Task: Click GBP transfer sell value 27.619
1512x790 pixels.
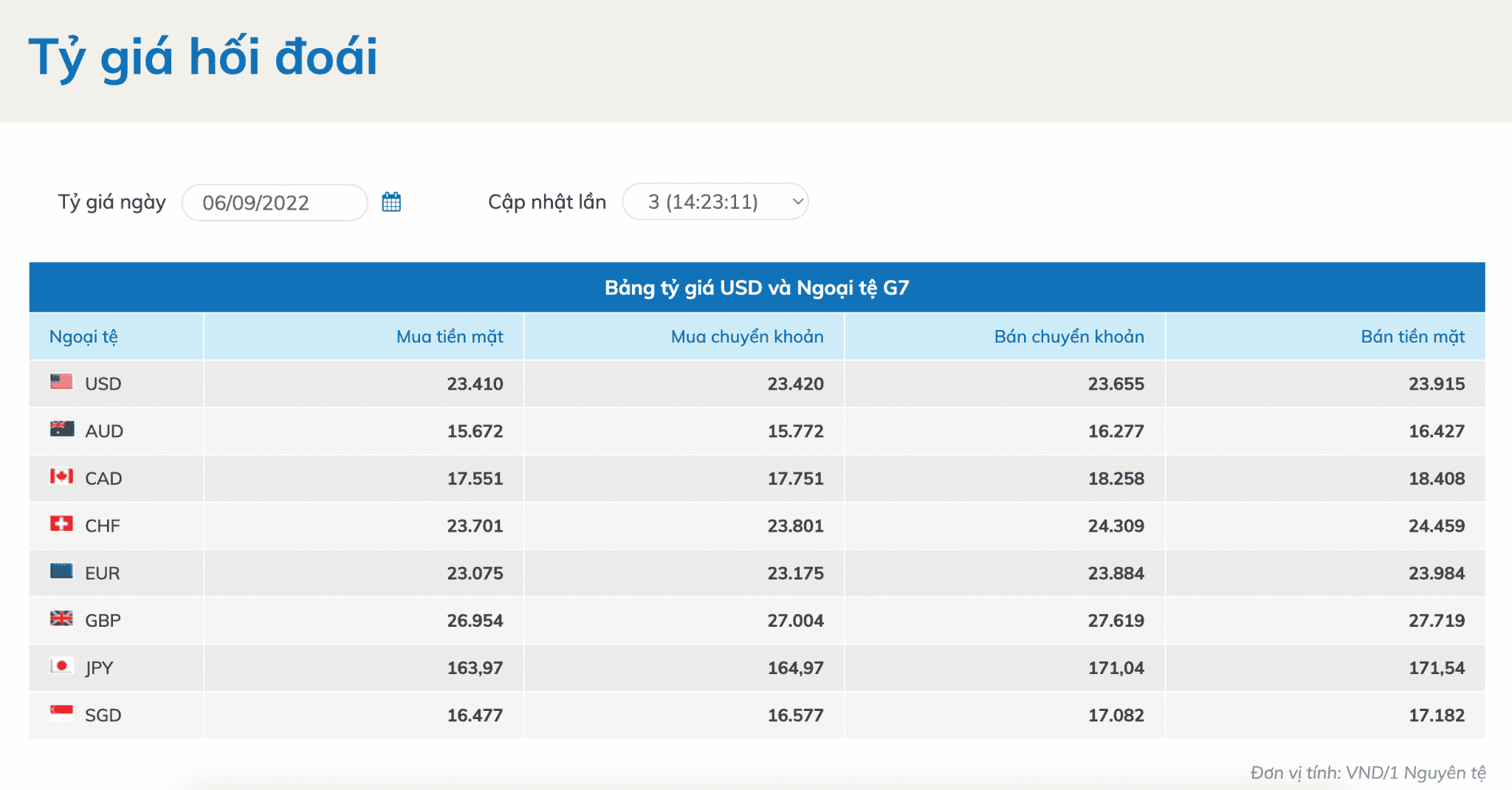Action: coord(1116,620)
